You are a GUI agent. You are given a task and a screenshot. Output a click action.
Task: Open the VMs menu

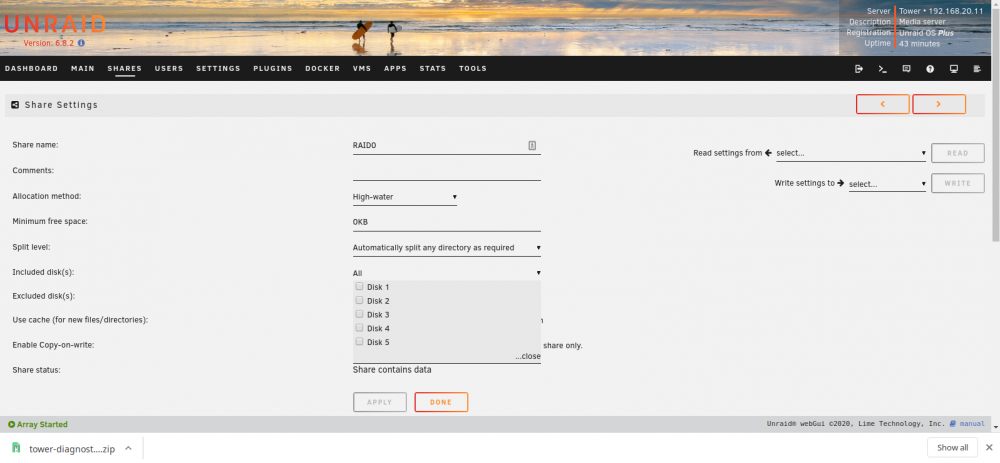(x=362, y=69)
